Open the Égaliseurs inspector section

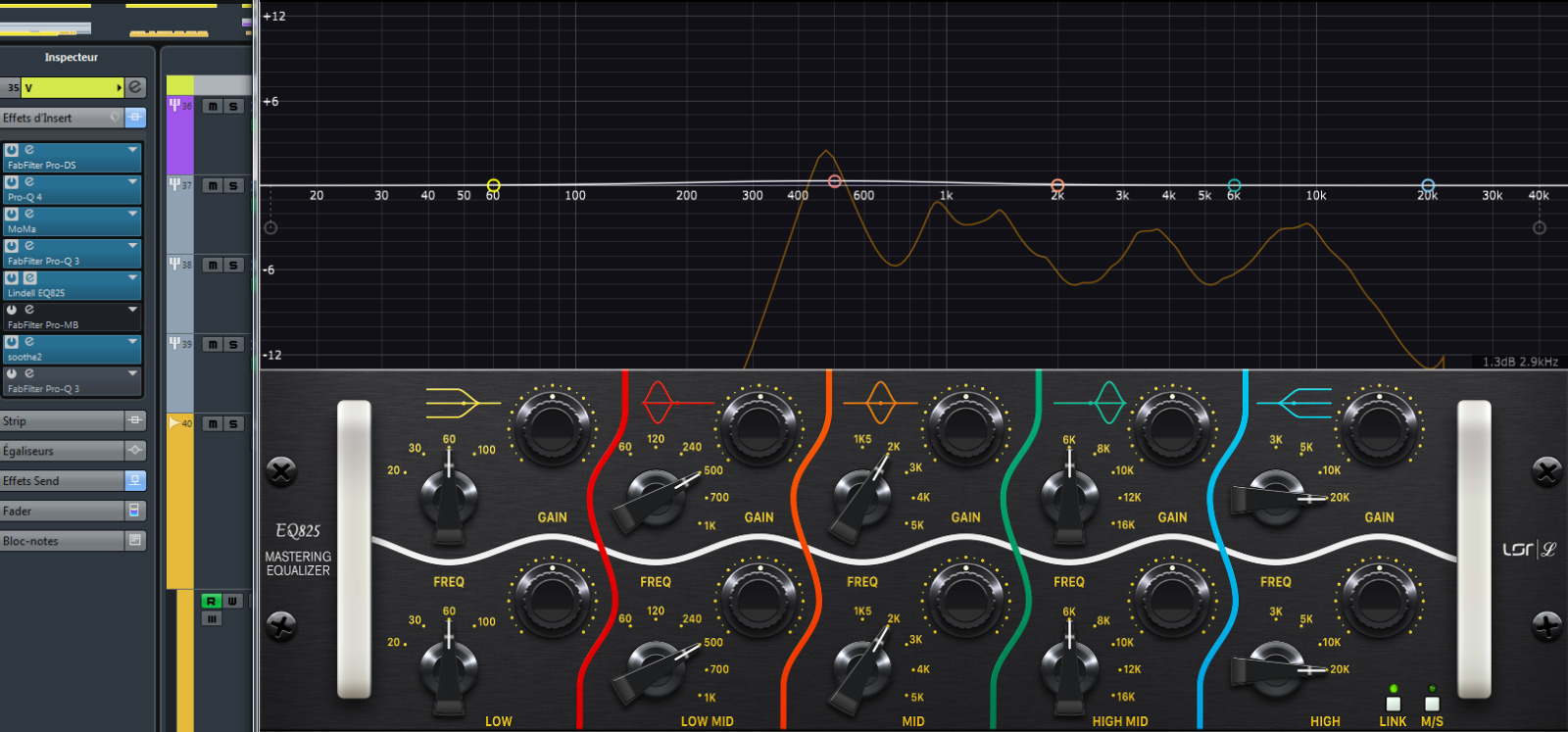click(x=61, y=451)
